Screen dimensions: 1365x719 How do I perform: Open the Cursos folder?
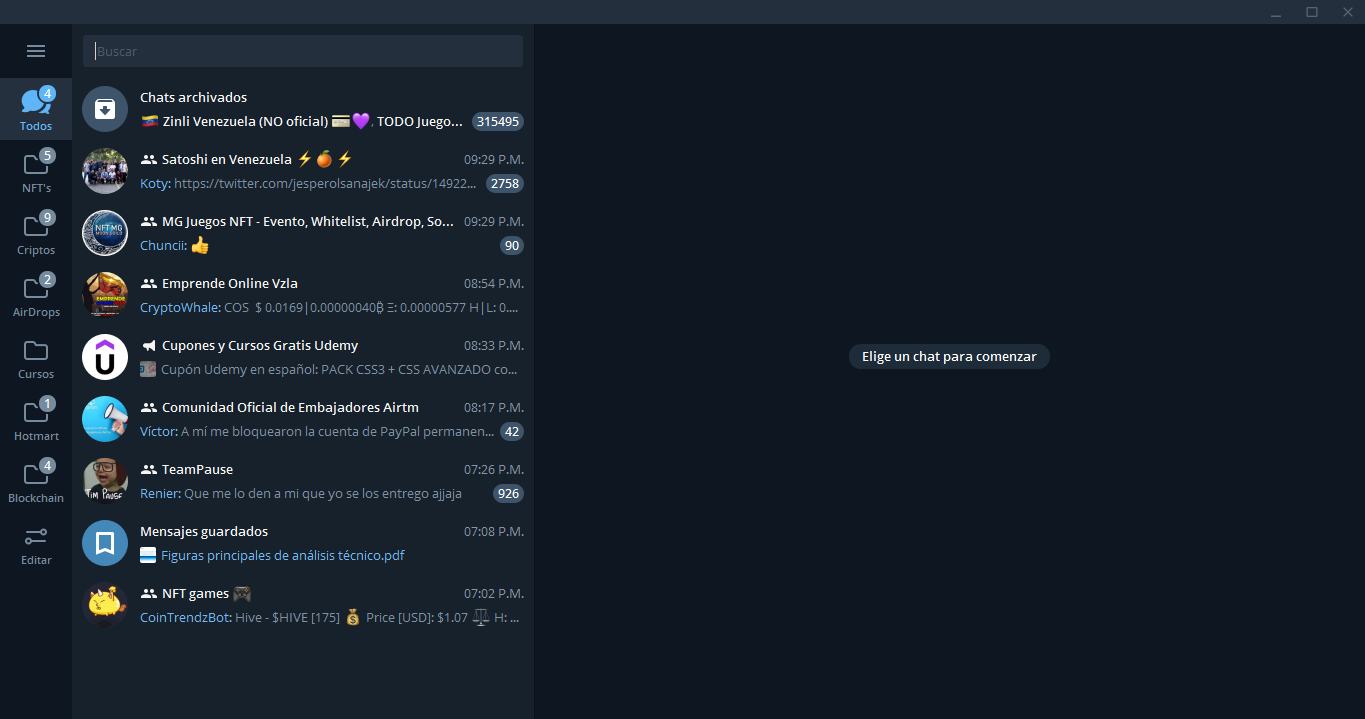(x=36, y=357)
